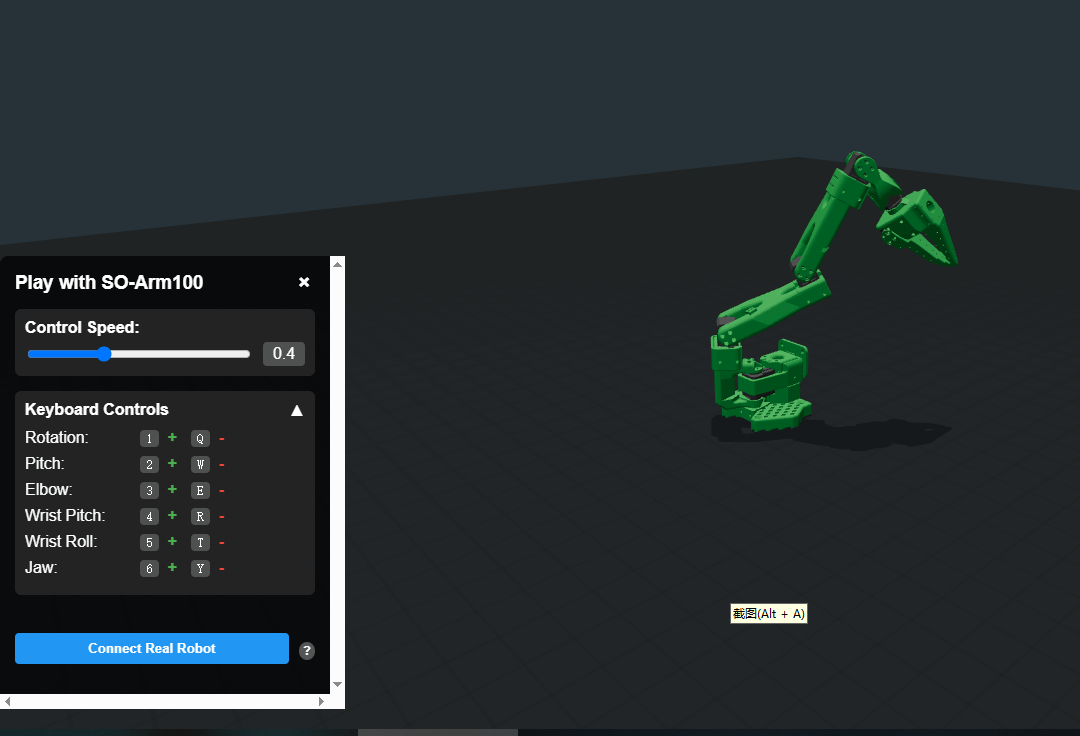The image size is (1080, 736).
Task: Click the Control Speed slider handle
Action: (104, 354)
